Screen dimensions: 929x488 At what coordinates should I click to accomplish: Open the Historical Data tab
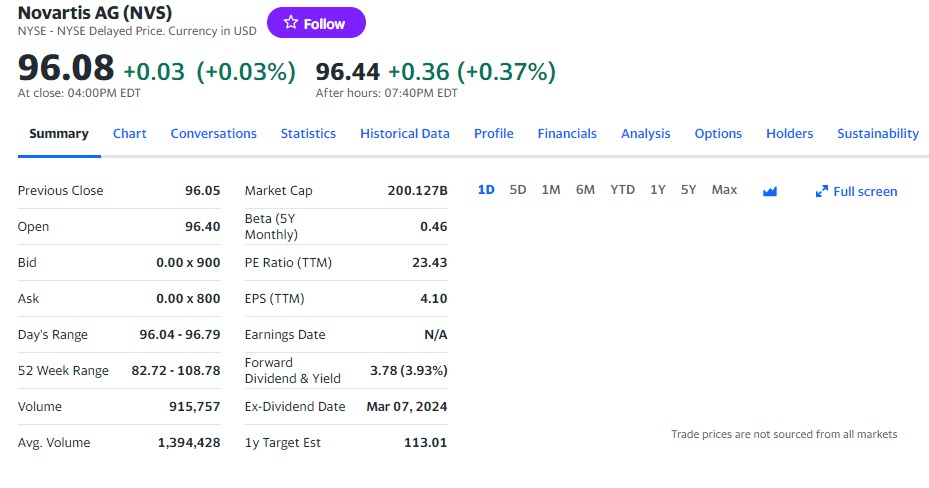click(405, 134)
